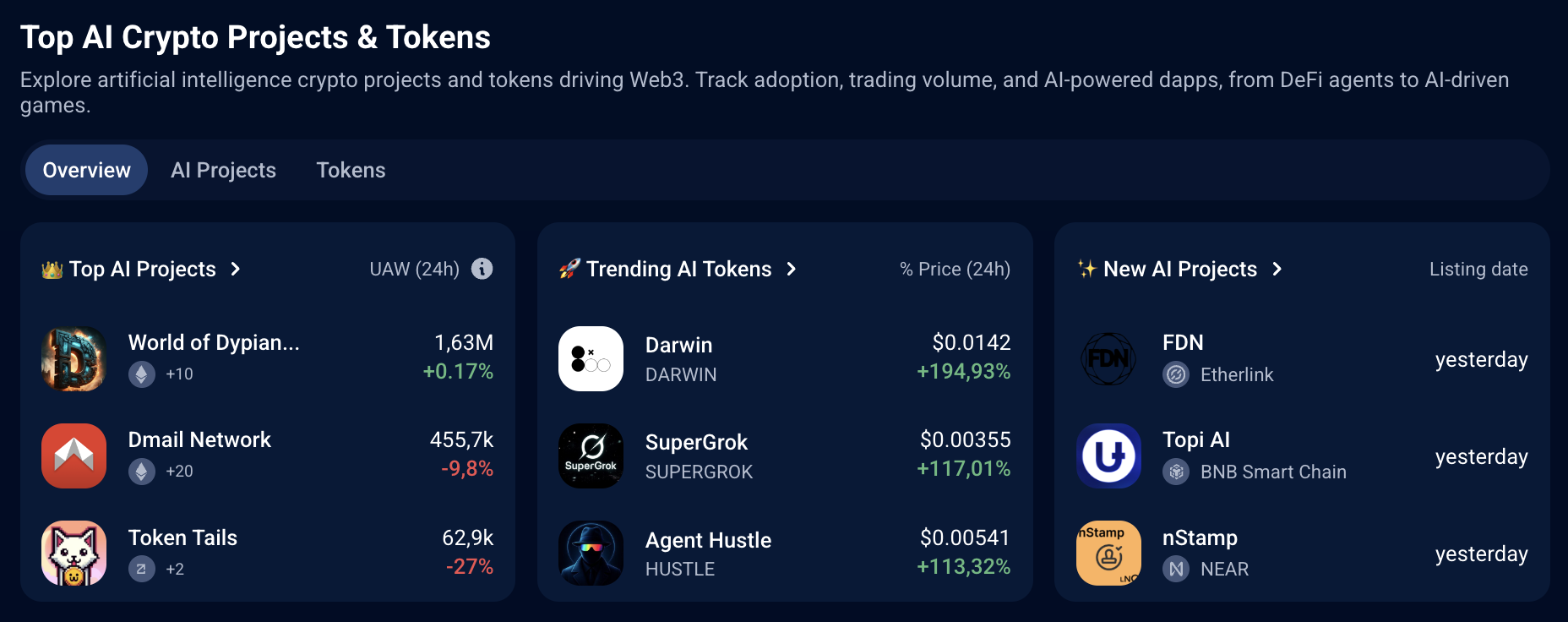Click the SuperGrok token logo
The height and width of the screenshot is (622, 1568).
(591, 456)
